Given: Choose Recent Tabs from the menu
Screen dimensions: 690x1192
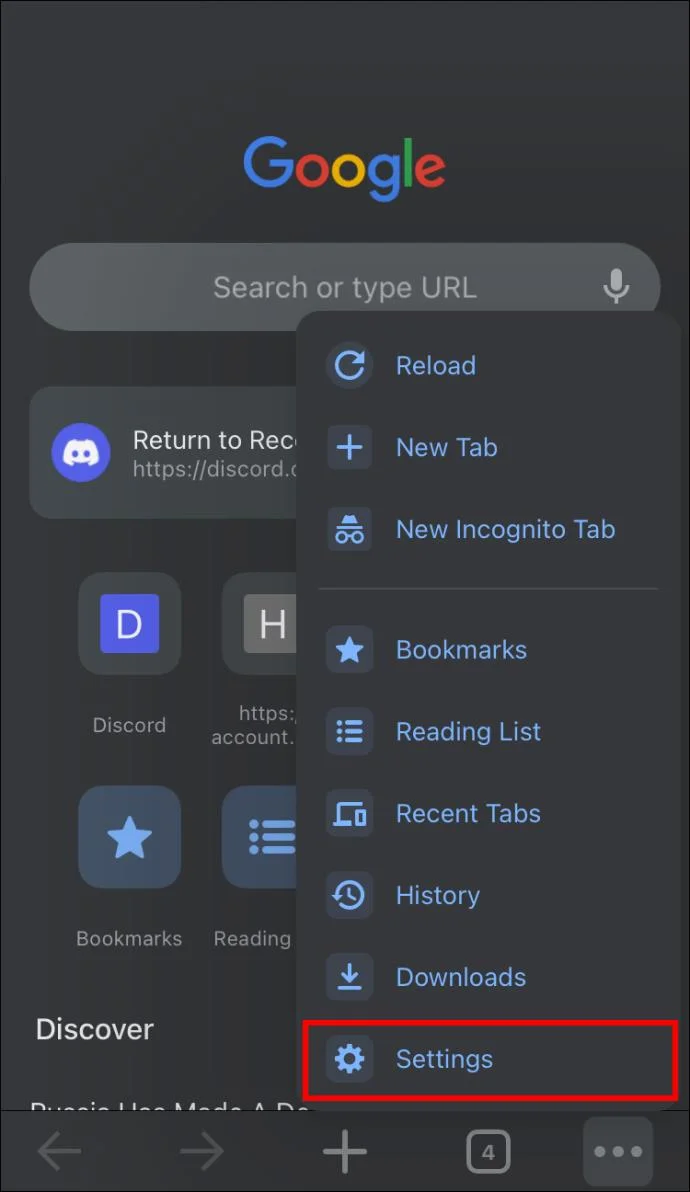Looking at the screenshot, I should 468,813.
